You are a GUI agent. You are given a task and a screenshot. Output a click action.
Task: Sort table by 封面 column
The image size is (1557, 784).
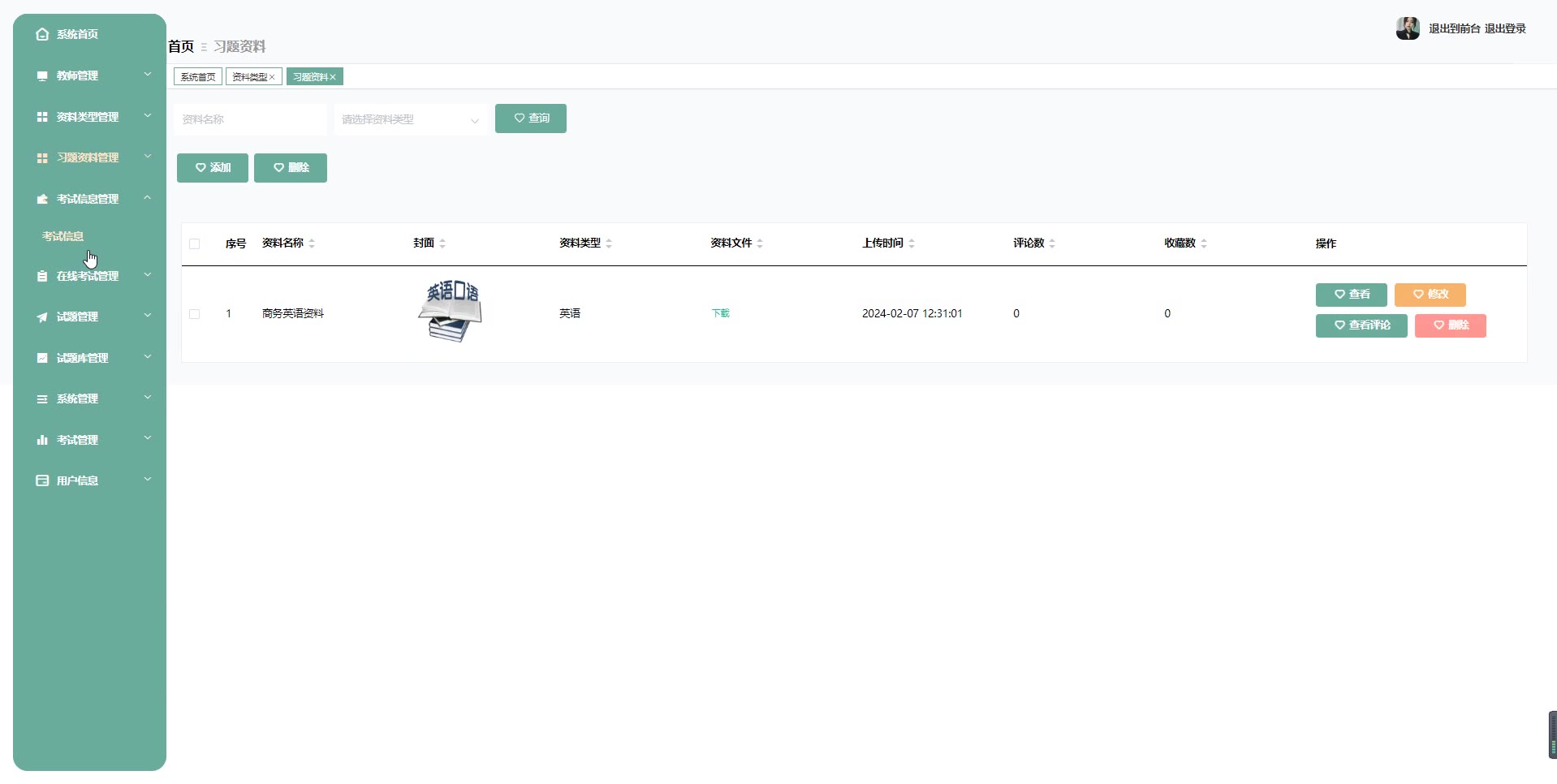pos(442,243)
